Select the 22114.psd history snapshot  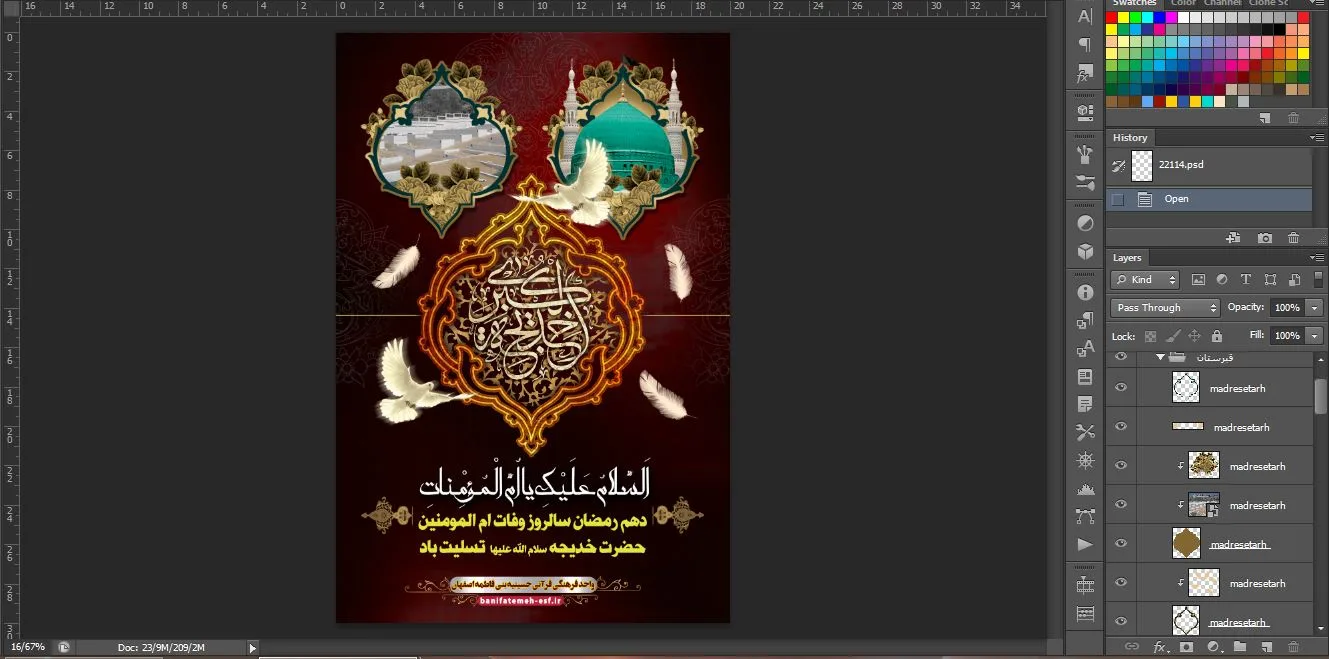1208,165
